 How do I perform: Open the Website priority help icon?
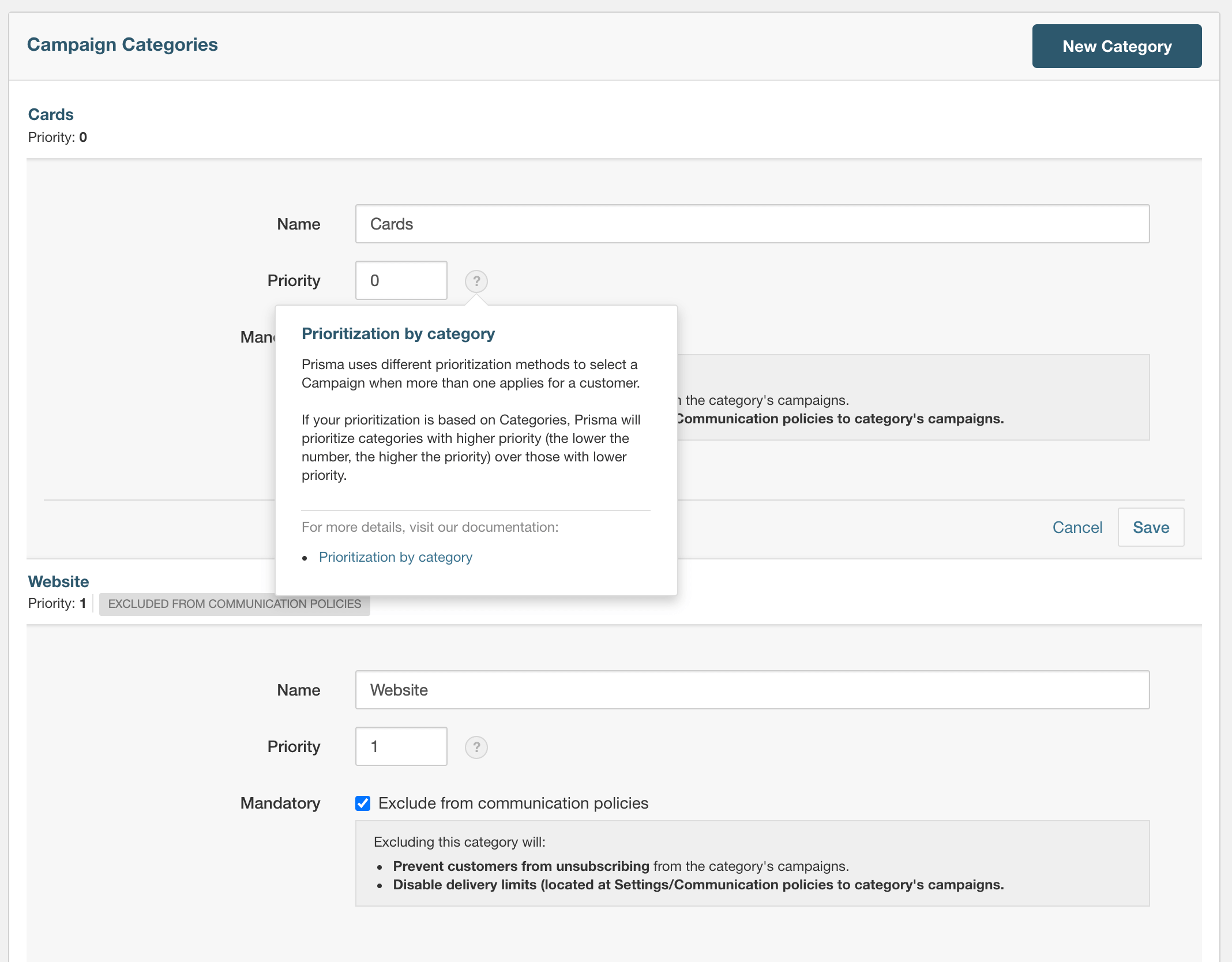476,747
